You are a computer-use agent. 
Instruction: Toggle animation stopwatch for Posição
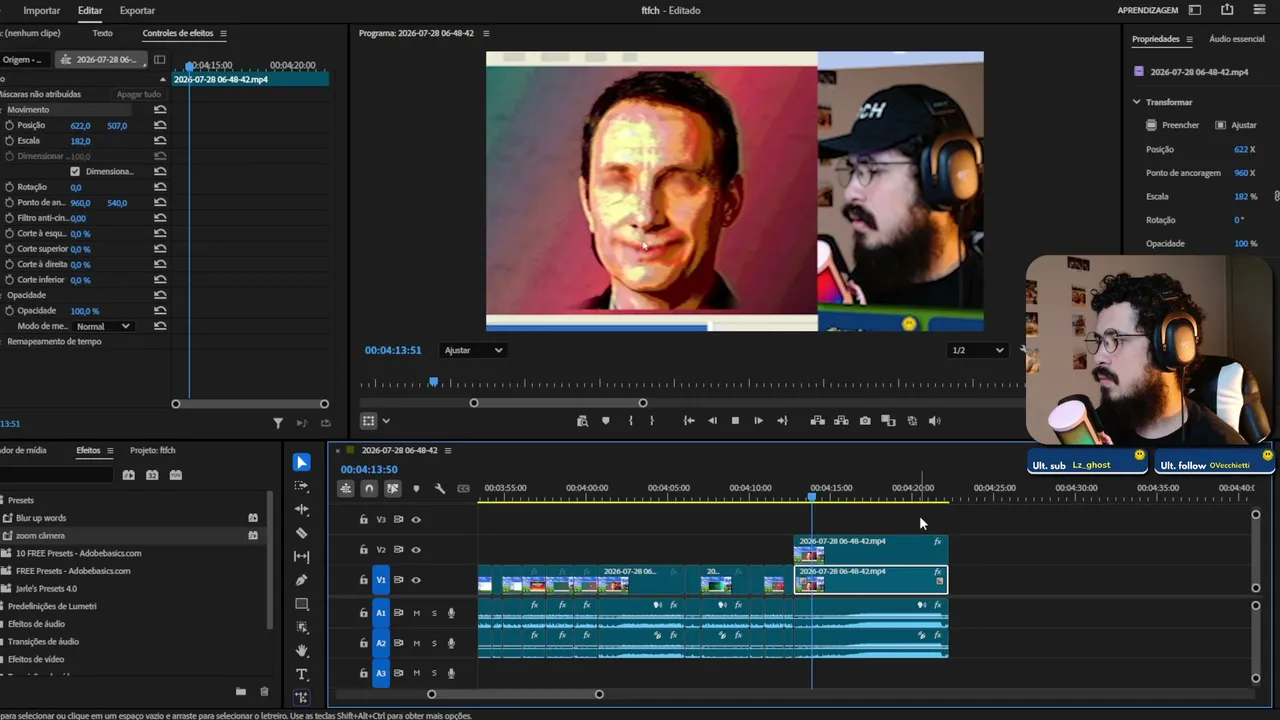click(9, 125)
